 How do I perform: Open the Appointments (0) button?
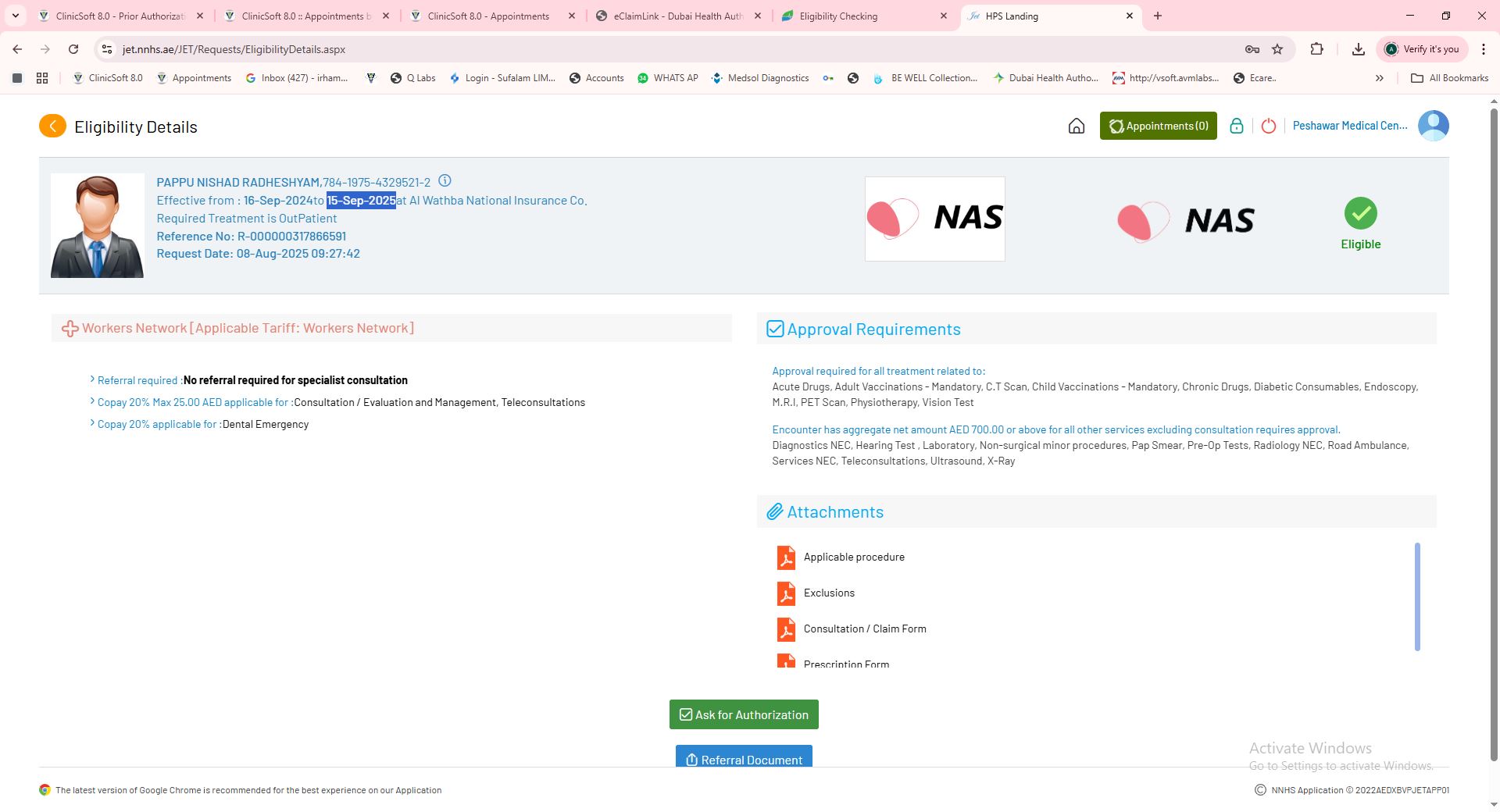1158,126
